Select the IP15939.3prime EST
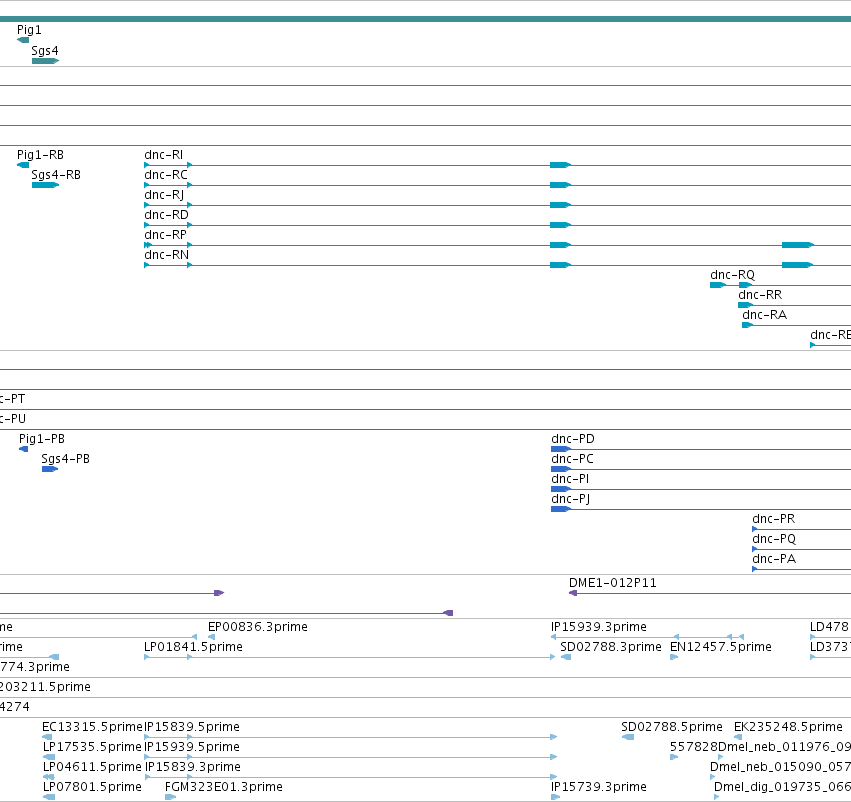Screen dimensions: 851x802 [x=647, y=637]
